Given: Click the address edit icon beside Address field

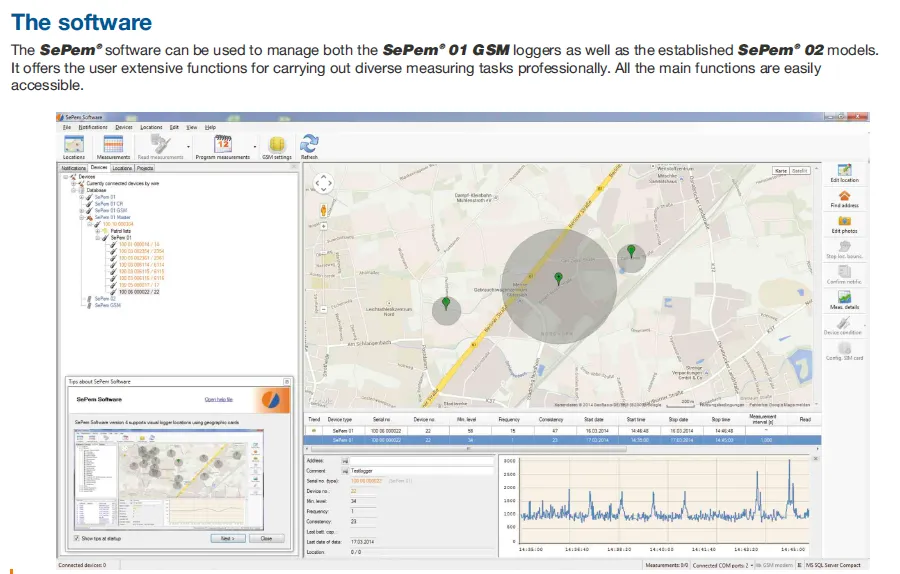Looking at the screenshot, I should click(x=345, y=461).
